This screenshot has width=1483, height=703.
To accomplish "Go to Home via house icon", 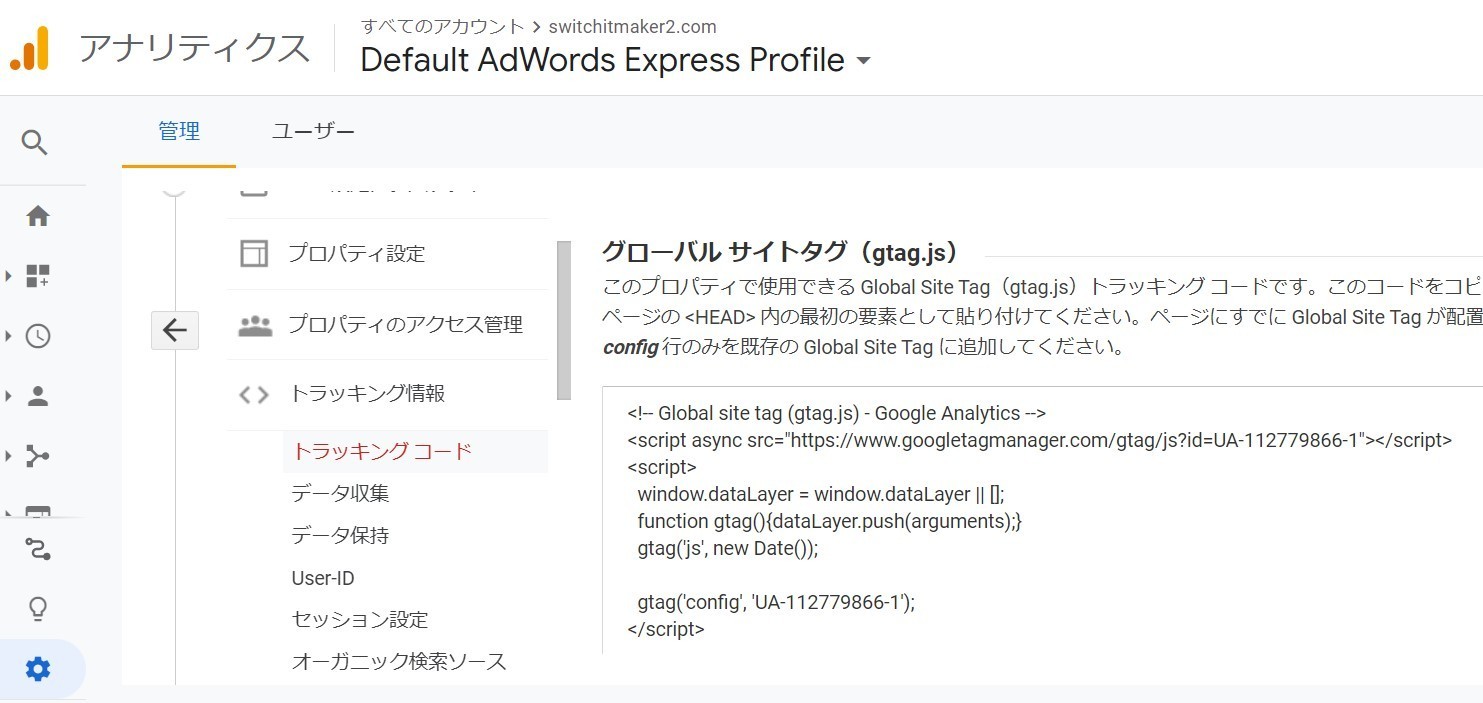I will point(38,216).
